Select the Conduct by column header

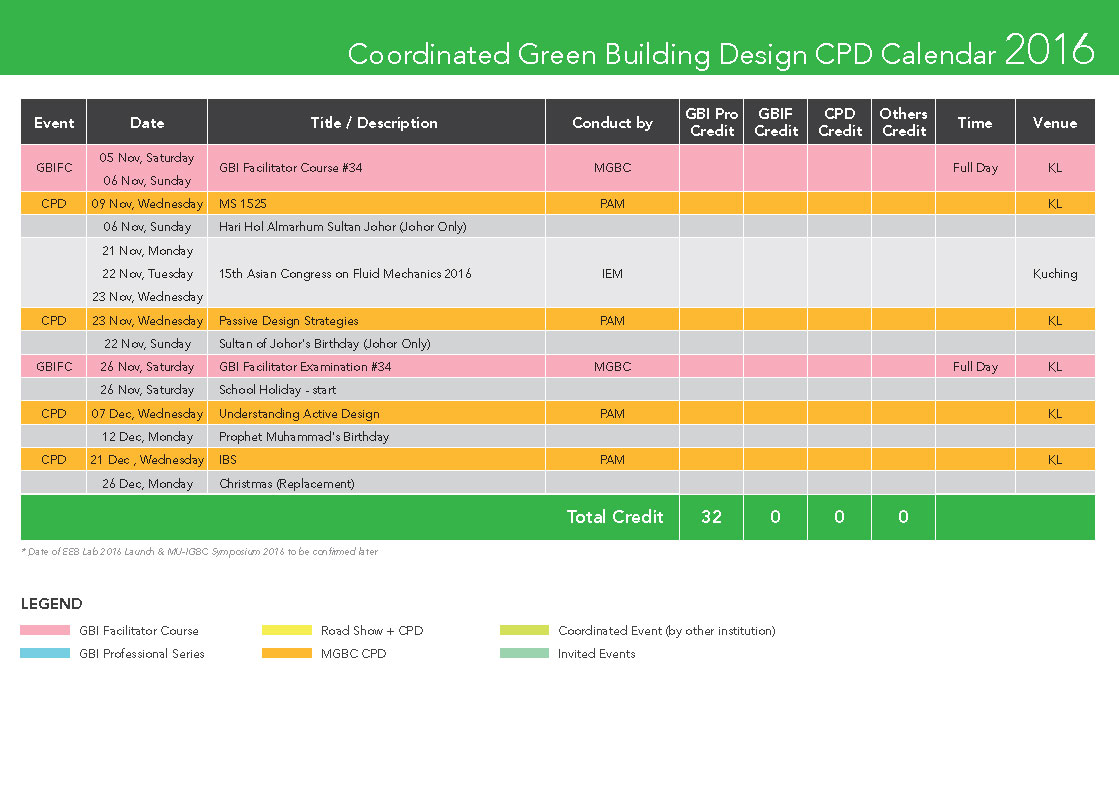(612, 123)
